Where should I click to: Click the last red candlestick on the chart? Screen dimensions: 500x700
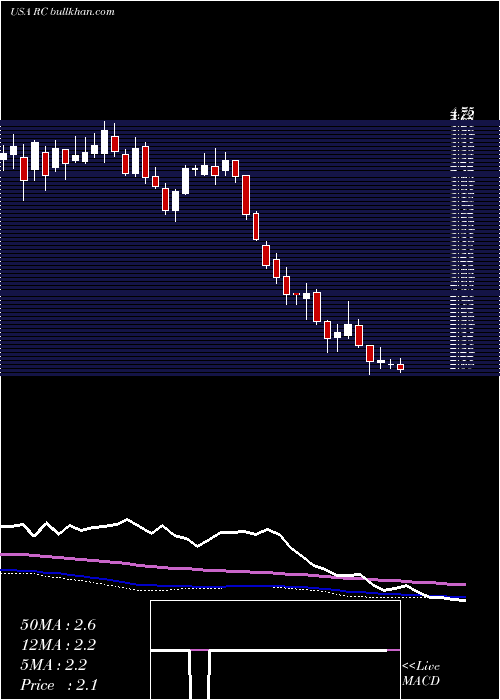(x=400, y=367)
